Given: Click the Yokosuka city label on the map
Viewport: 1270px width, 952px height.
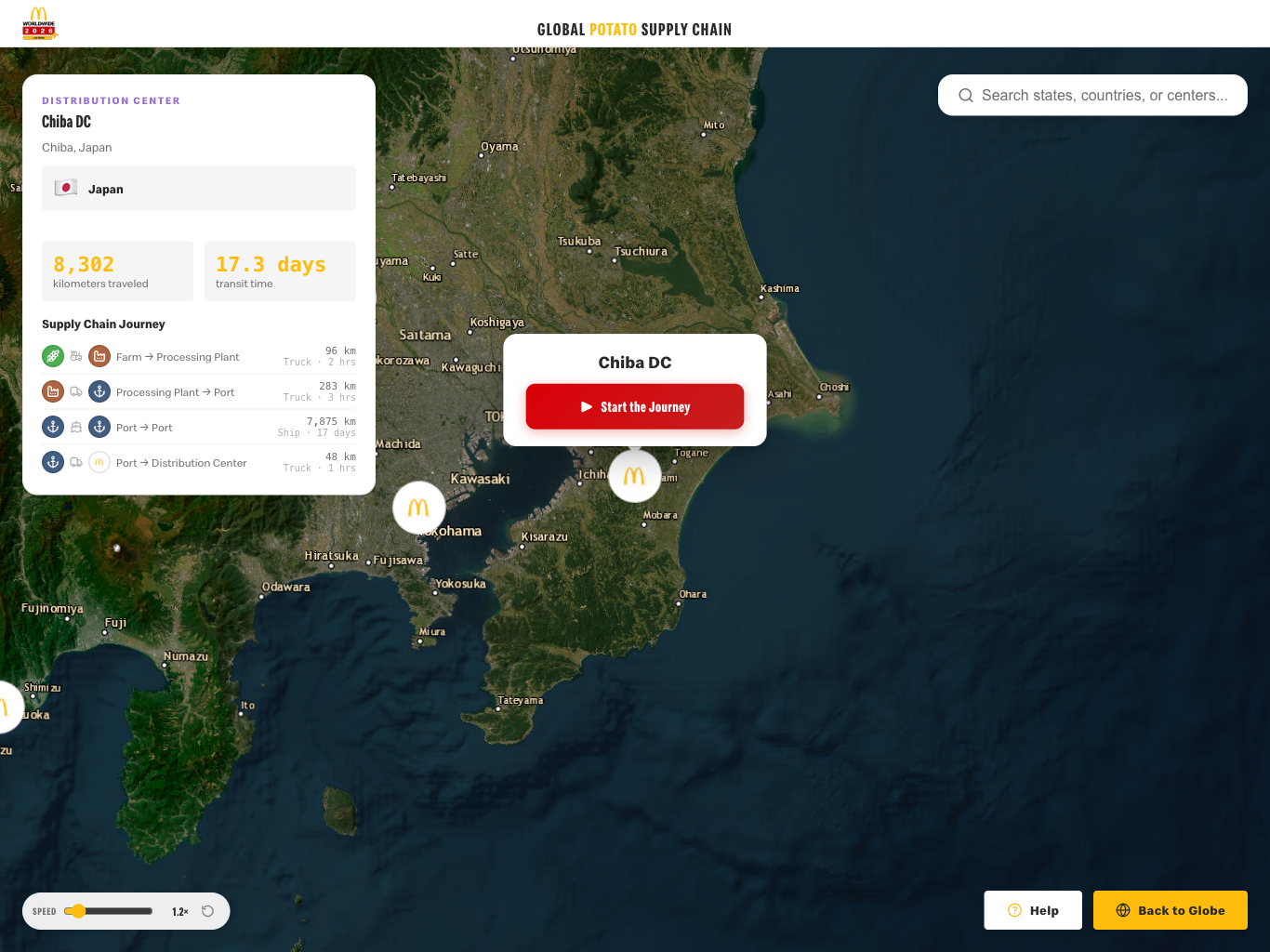Looking at the screenshot, I should coord(460,584).
